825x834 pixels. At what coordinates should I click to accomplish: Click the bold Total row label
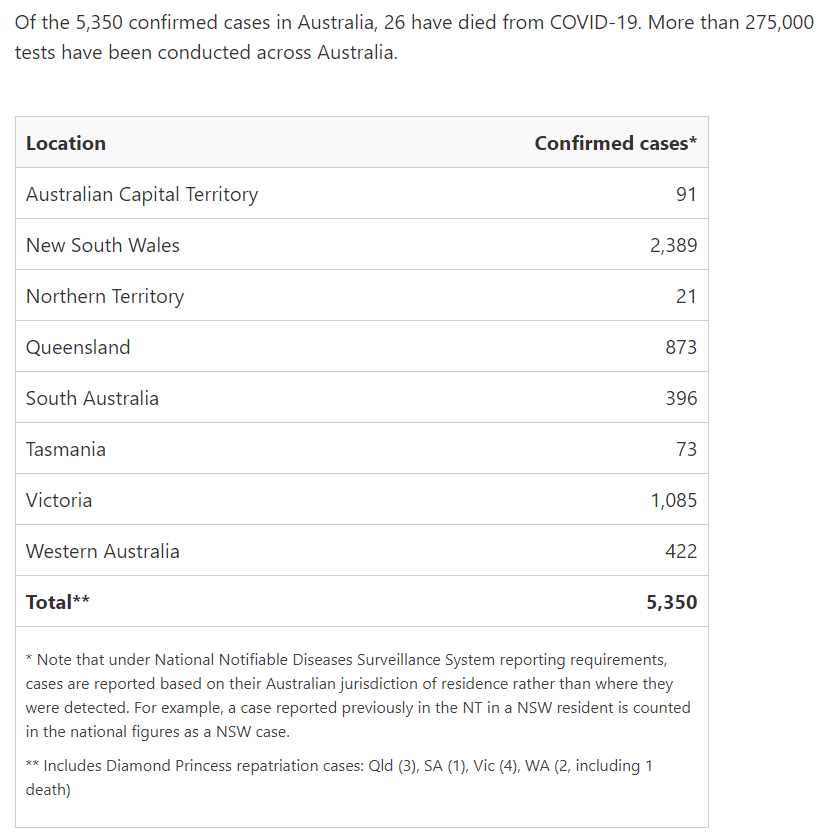(58, 602)
